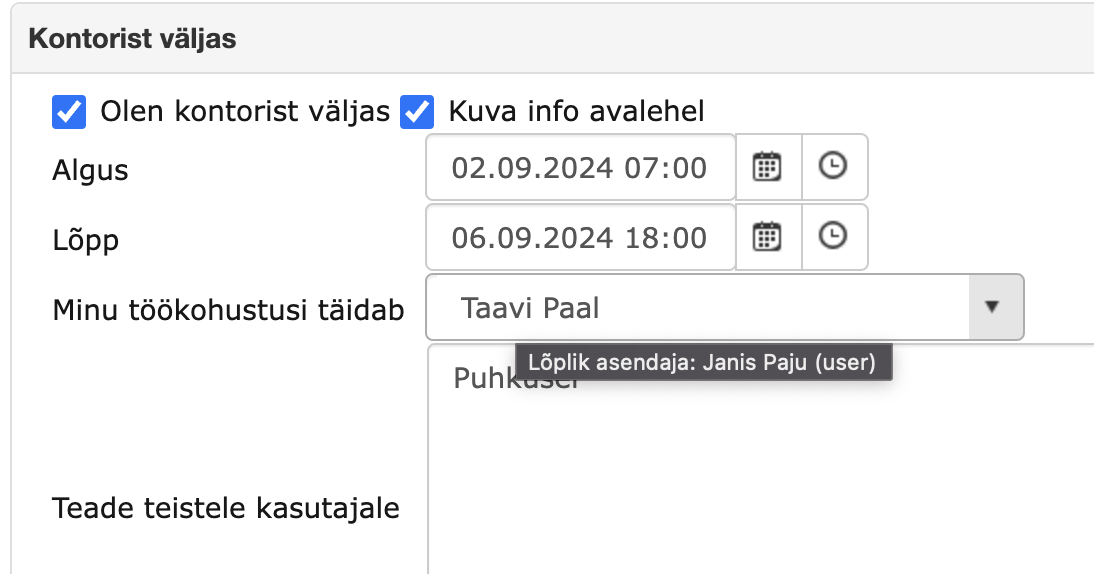Click the Kontorist väljas panel header
1094x574 pixels.
pos(553,39)
